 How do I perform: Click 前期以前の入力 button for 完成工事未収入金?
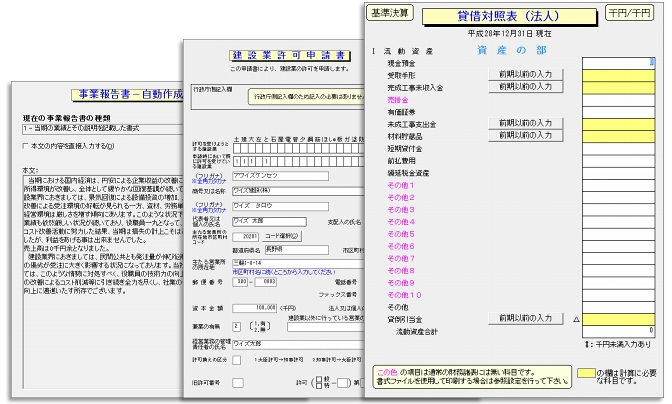525,87
